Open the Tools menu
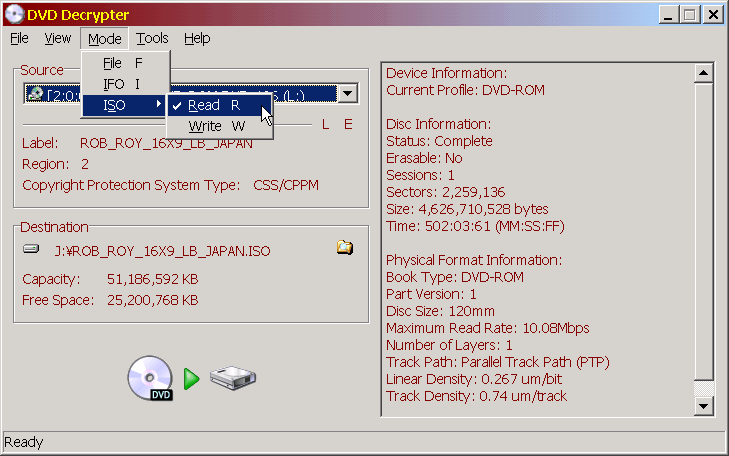 tap(153, 38)
